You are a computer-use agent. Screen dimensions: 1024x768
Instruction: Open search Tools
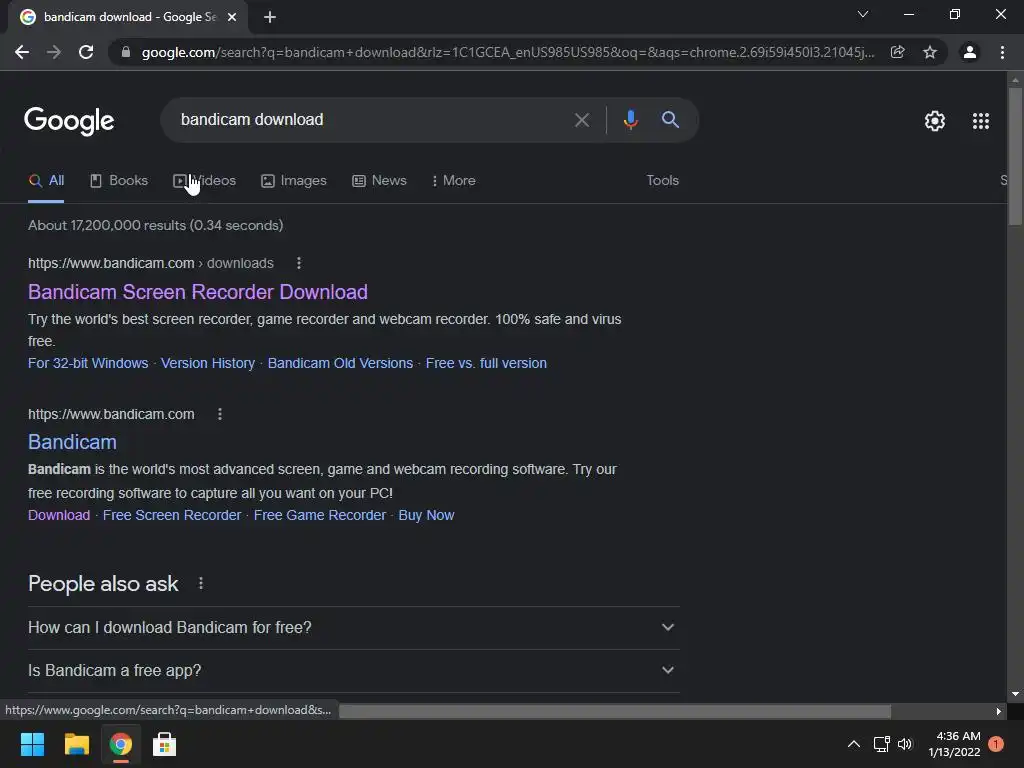point(662,181)
